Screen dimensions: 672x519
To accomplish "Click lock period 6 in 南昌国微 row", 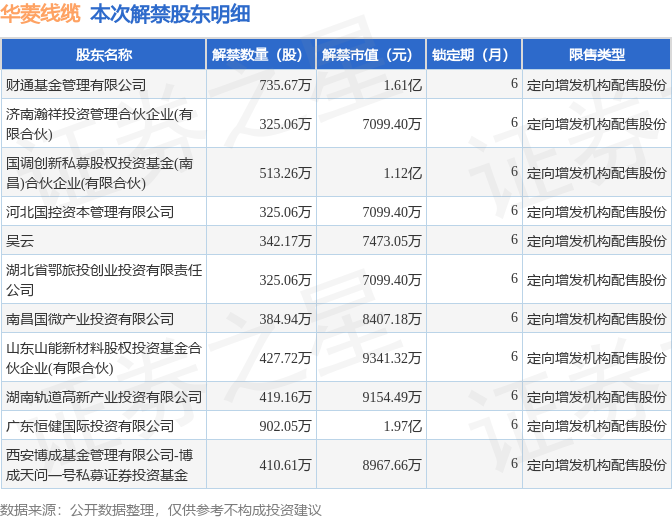I will pyautogui.click(x=514, y=318).
